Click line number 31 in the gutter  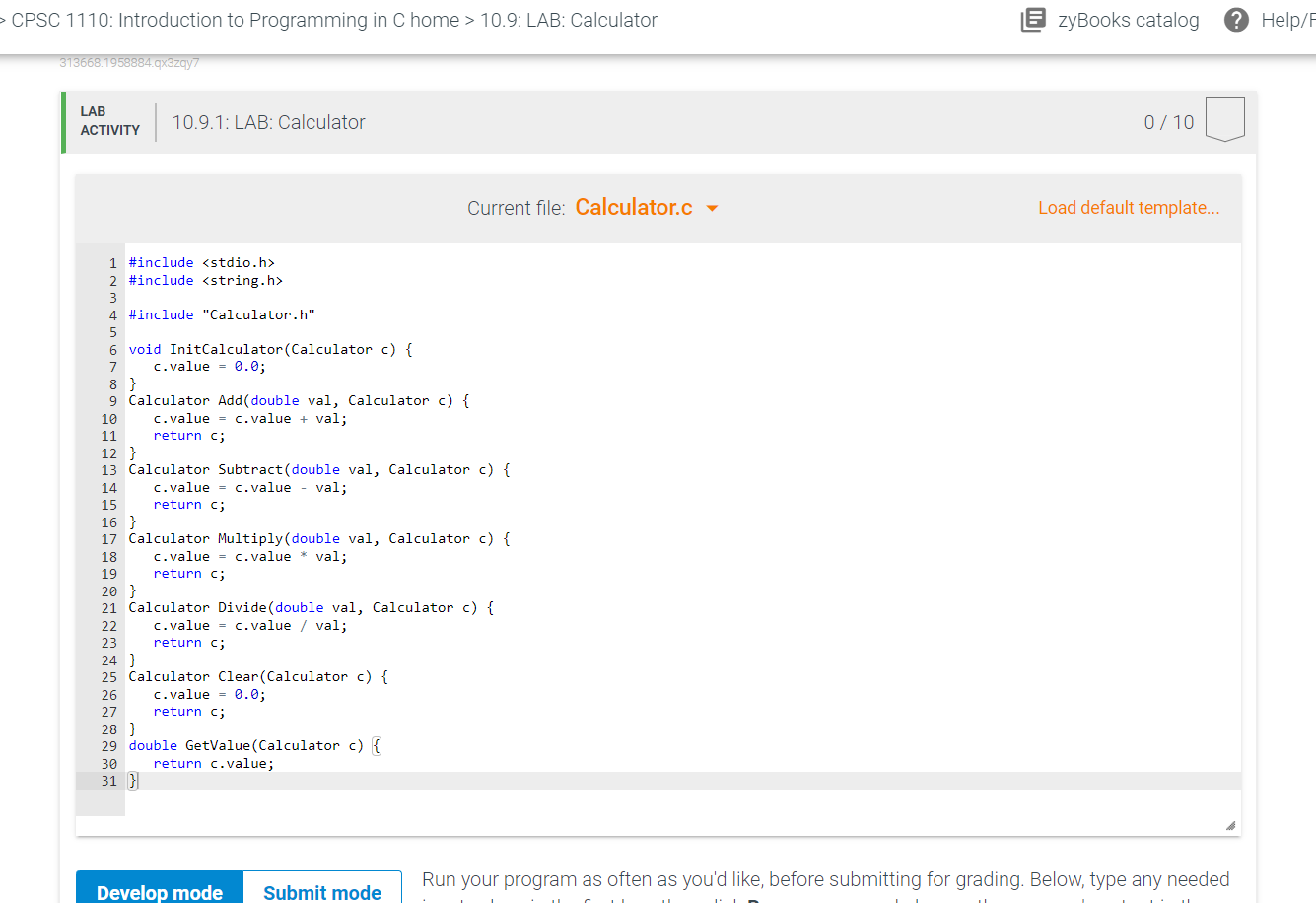pos(109,780)
